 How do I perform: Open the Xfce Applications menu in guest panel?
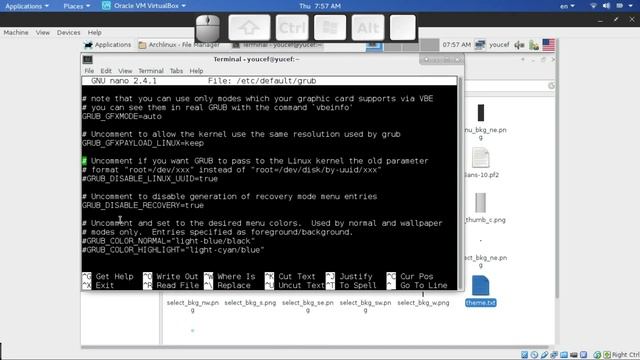[108, 45]
